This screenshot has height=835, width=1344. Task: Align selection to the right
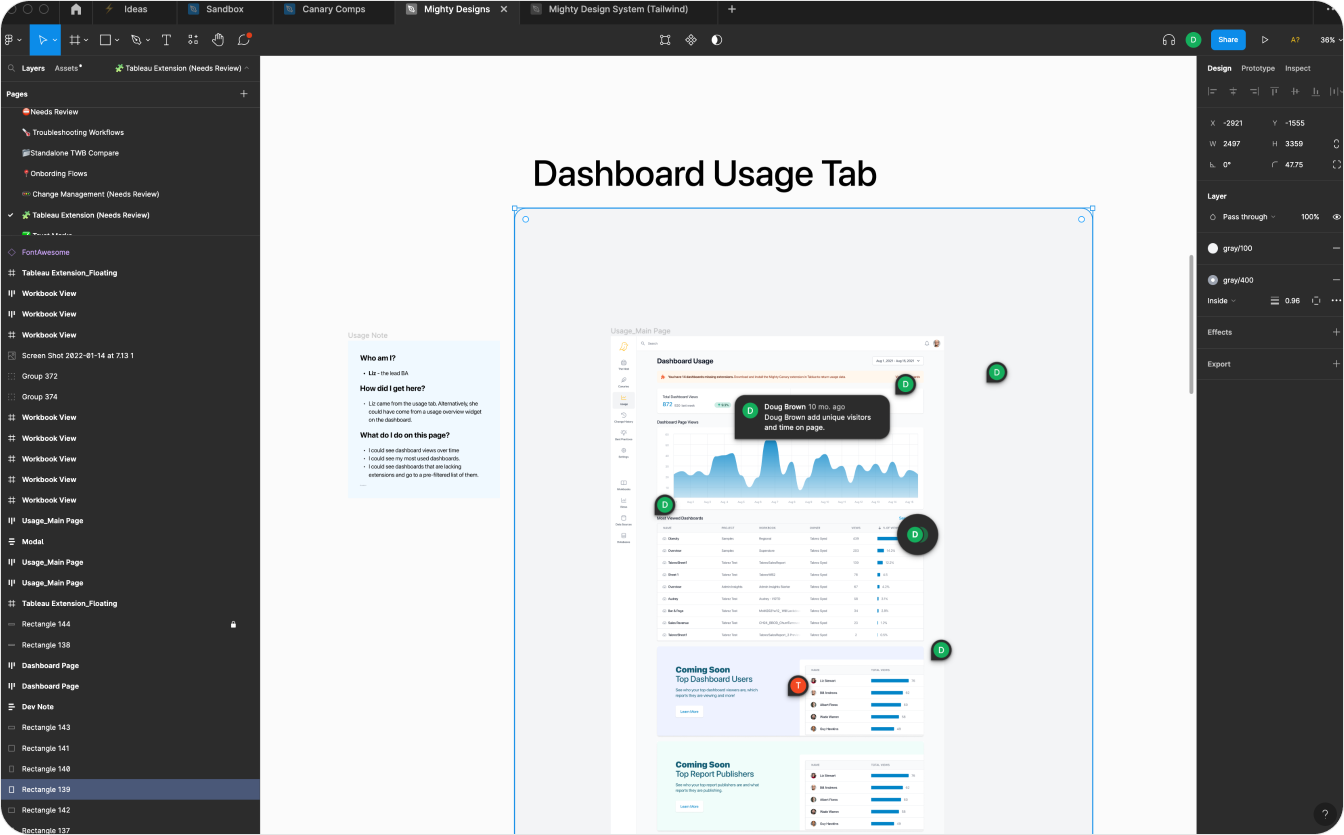click(1253, 91)
